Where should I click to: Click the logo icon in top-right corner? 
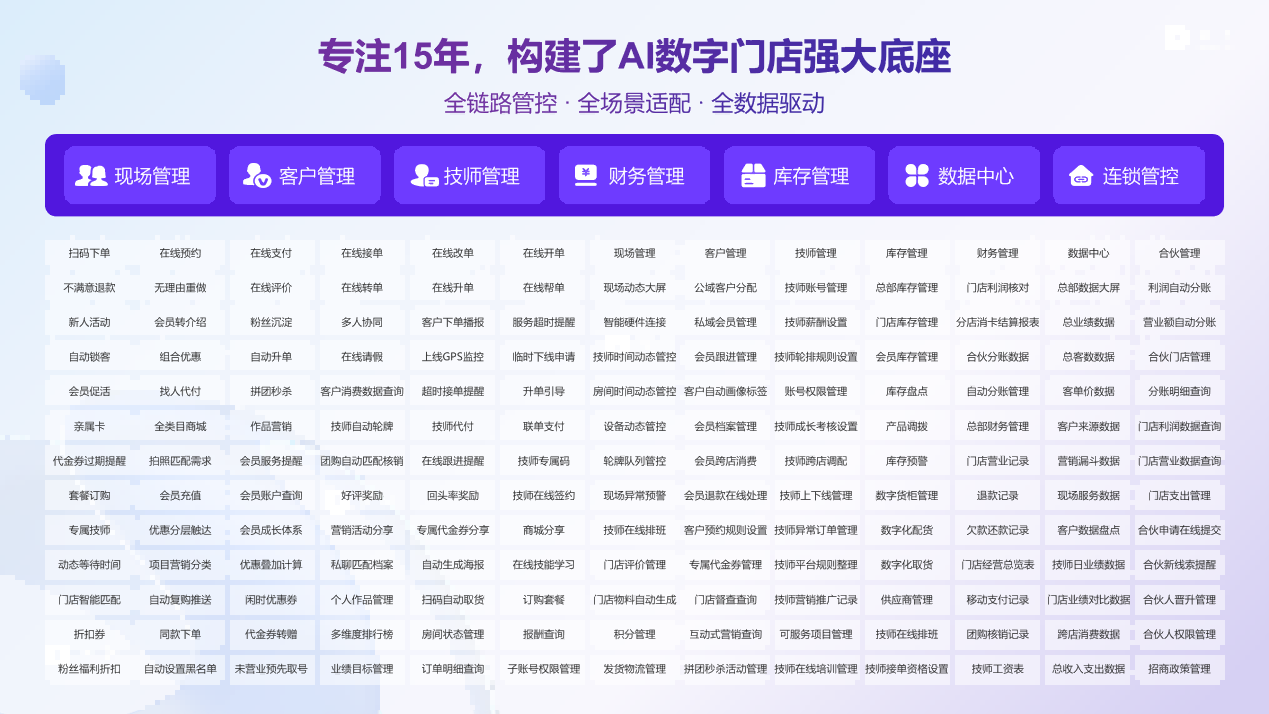tap(1177, 38)
